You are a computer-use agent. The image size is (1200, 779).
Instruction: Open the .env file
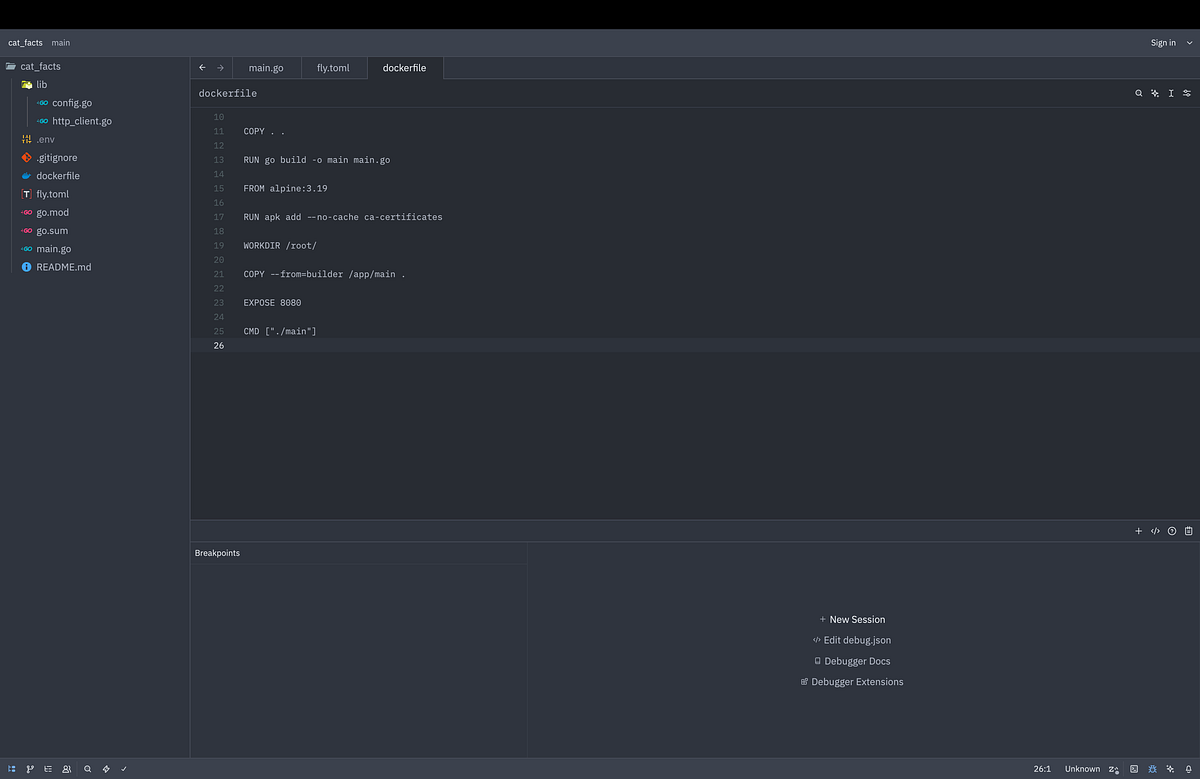pyautogui.click(x=45, y=139)
